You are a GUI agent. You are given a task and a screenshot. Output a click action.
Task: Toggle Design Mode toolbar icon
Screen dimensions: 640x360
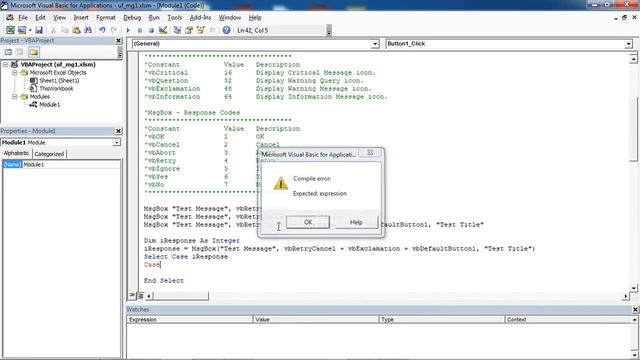163,30
